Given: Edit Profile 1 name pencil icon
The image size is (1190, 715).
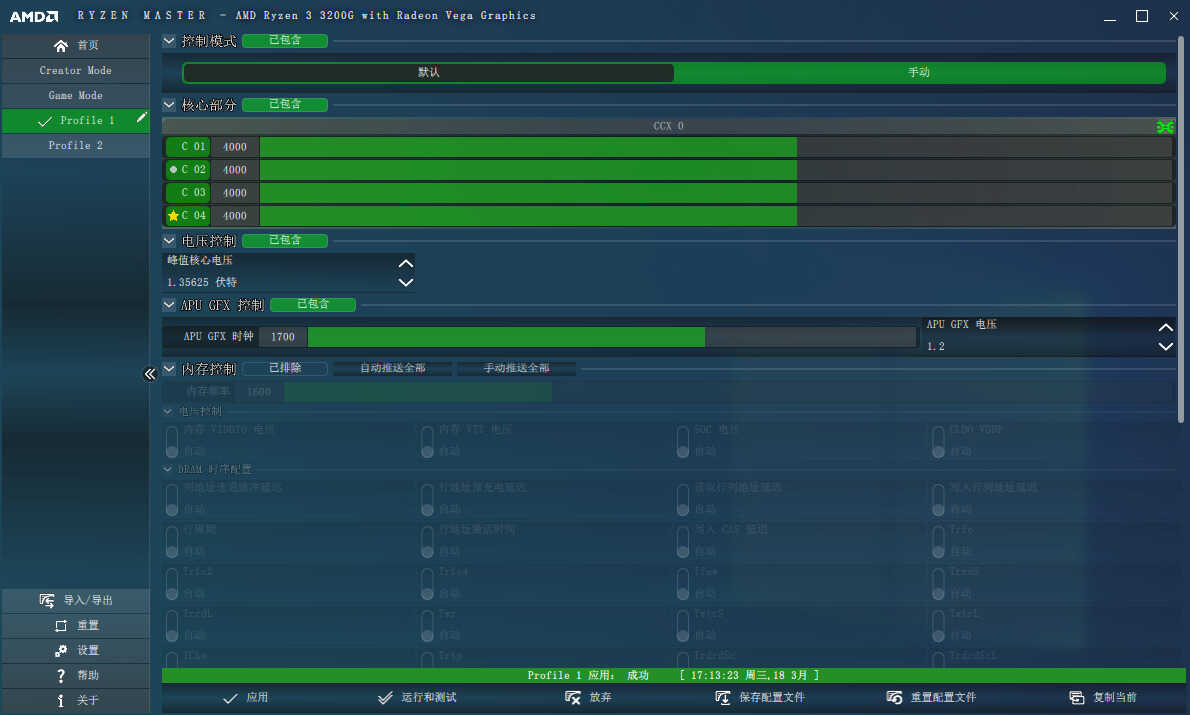Looking at the screenshot, I should (x=141, y=118).
